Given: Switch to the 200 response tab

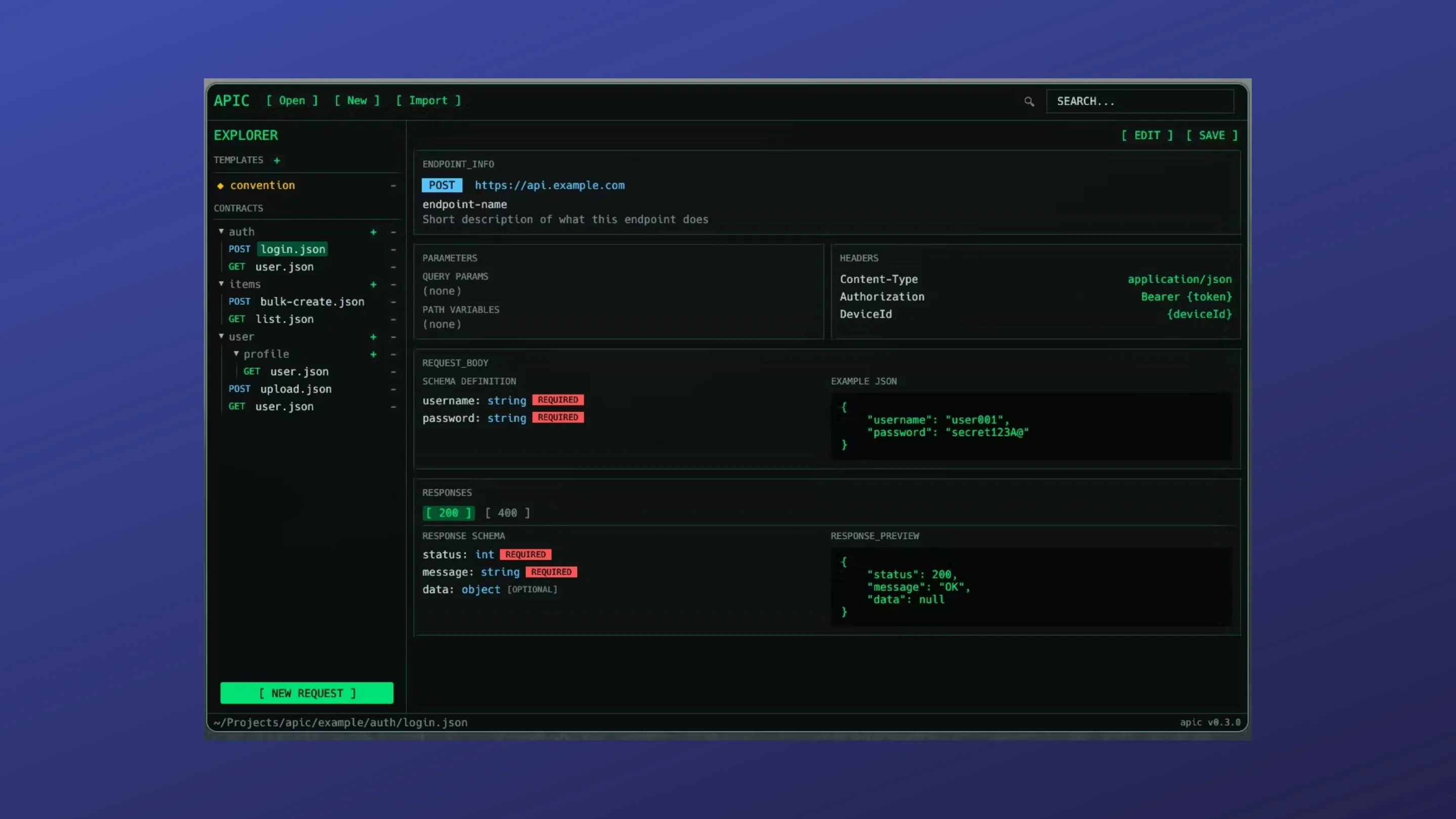Looking at the screenshot, I should [448, 513].
